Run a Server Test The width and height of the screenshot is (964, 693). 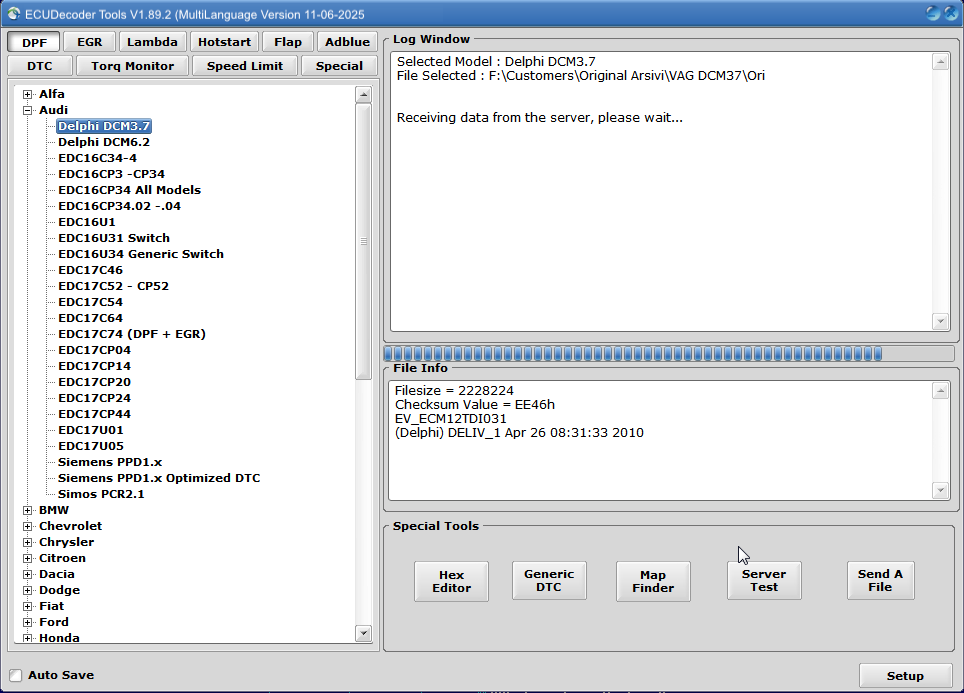(764, 581)
